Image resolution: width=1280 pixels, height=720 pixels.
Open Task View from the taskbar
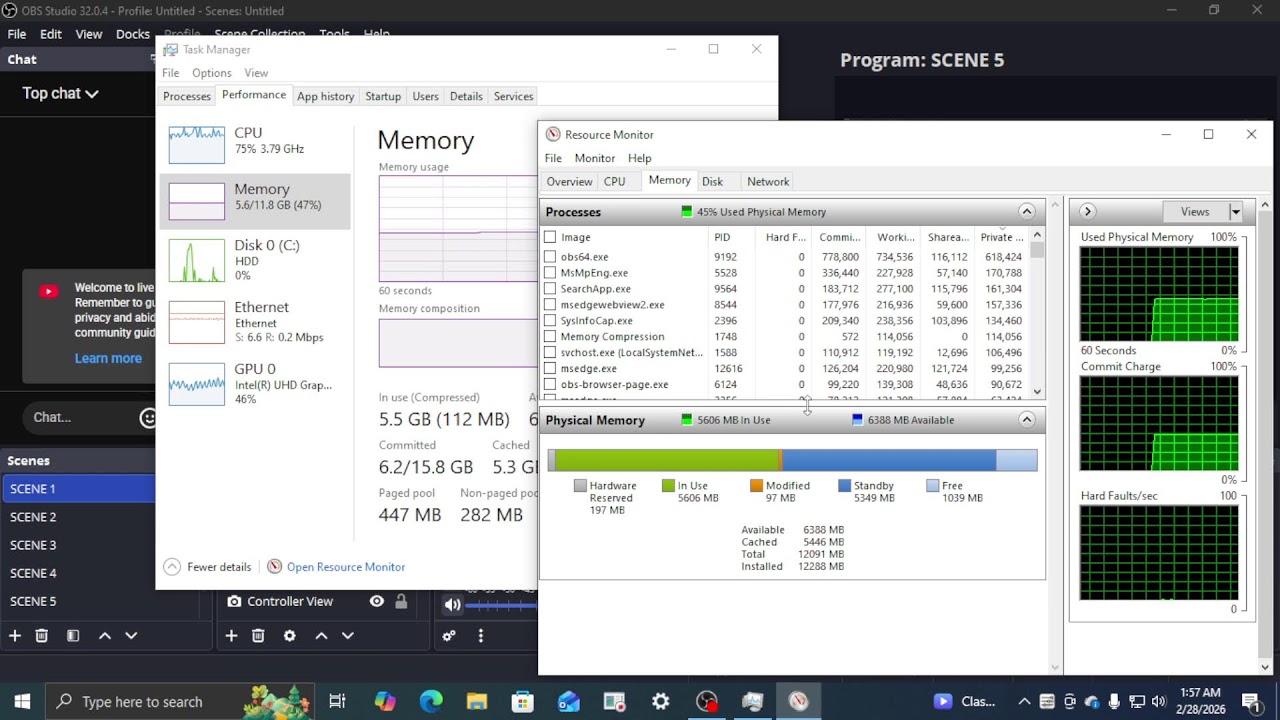tap(337, 702)
